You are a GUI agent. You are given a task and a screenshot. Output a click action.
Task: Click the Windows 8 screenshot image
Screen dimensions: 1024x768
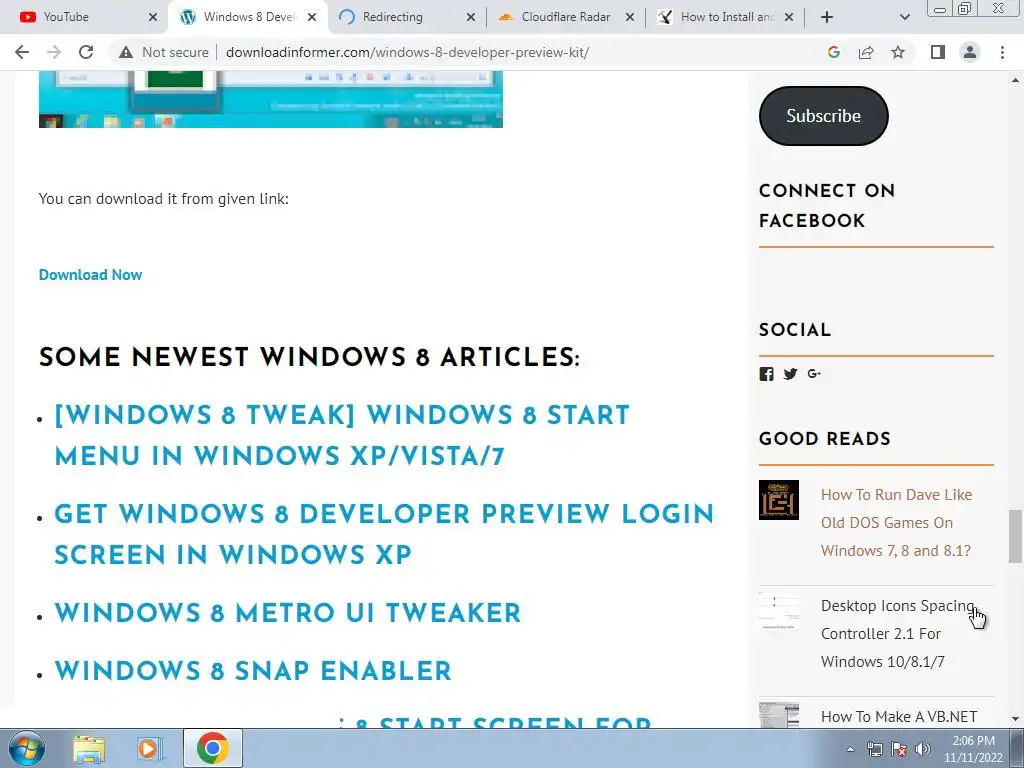click(x=270, y=99)
